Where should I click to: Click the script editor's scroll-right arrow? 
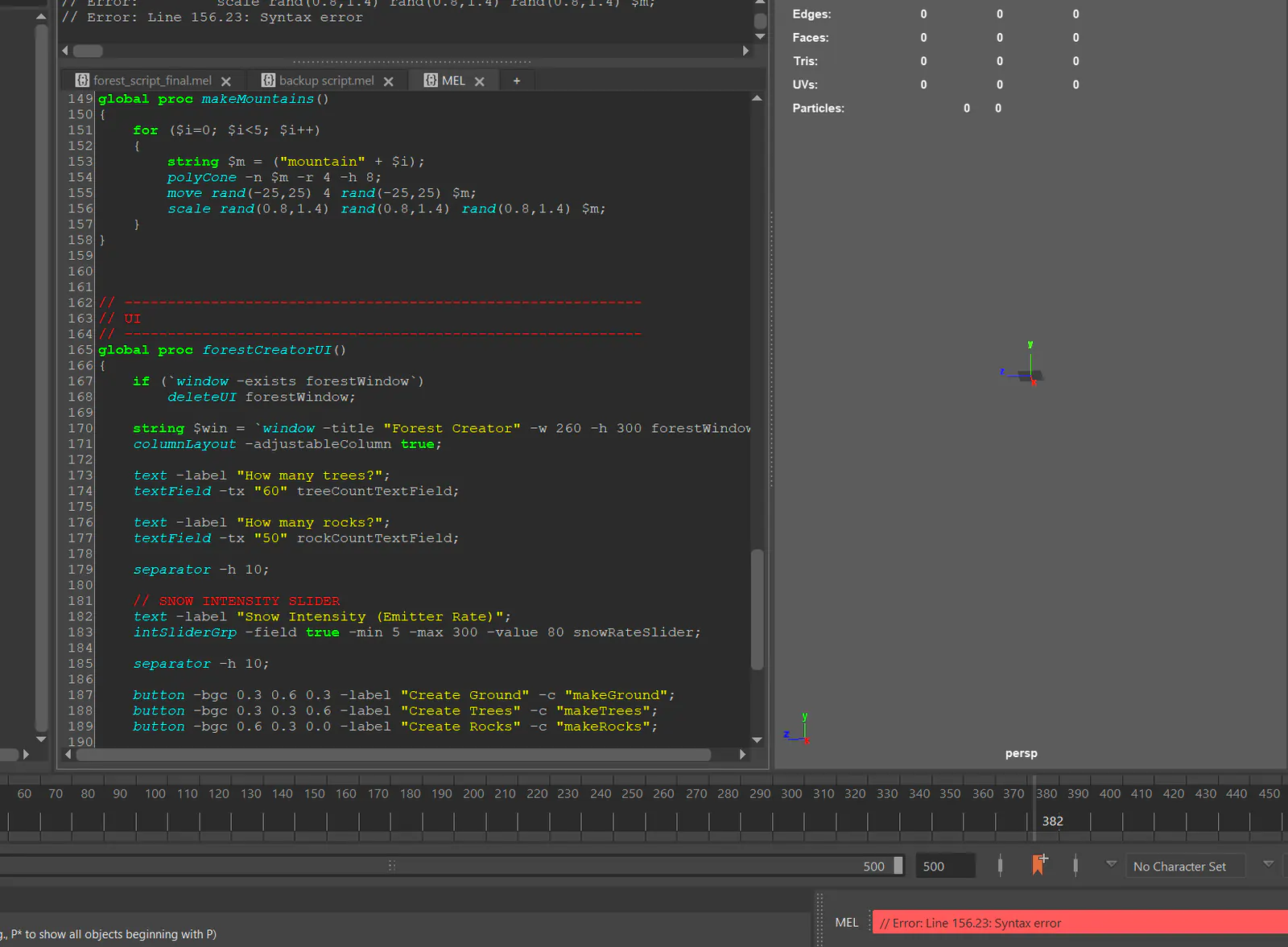[x=742, y=755]
